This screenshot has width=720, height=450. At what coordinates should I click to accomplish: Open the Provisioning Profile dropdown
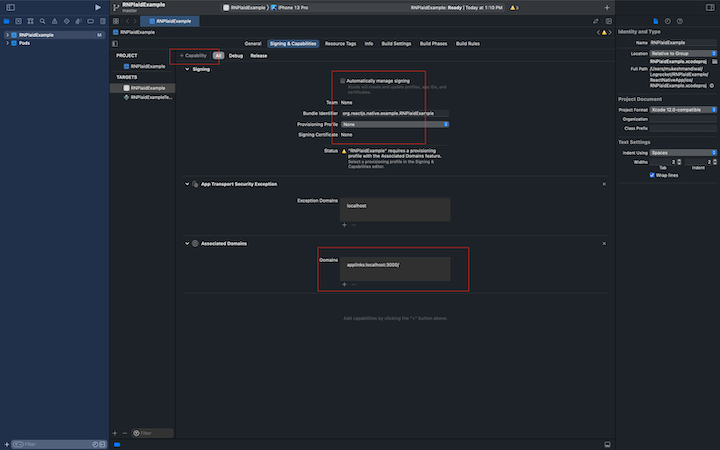pos(394,124)
